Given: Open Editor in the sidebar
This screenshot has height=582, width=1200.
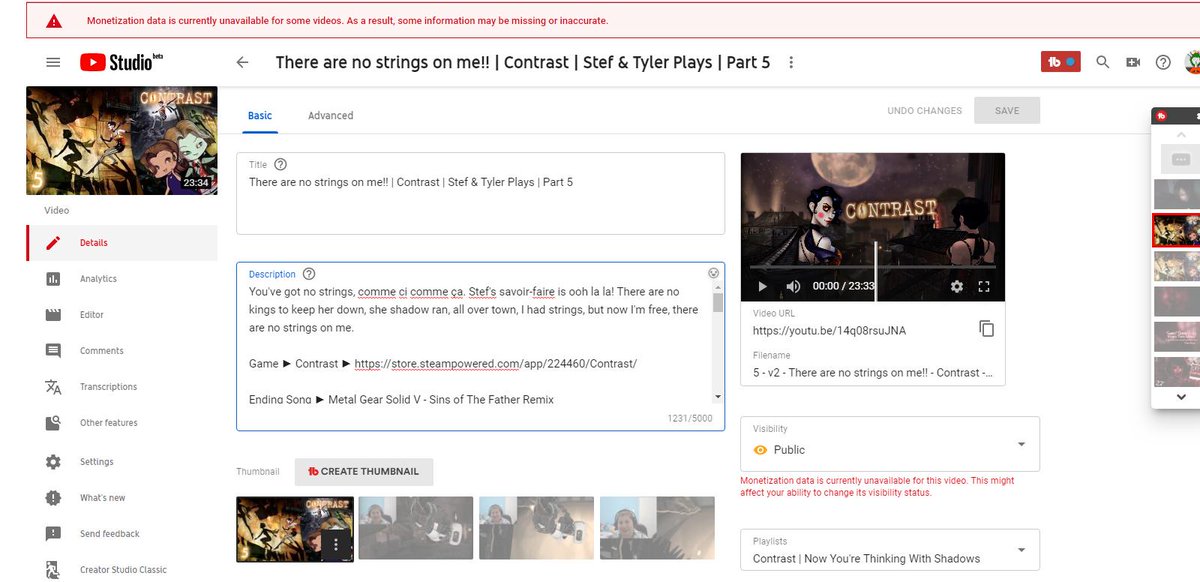Looking at the screenshot, I should pos(122,315).
